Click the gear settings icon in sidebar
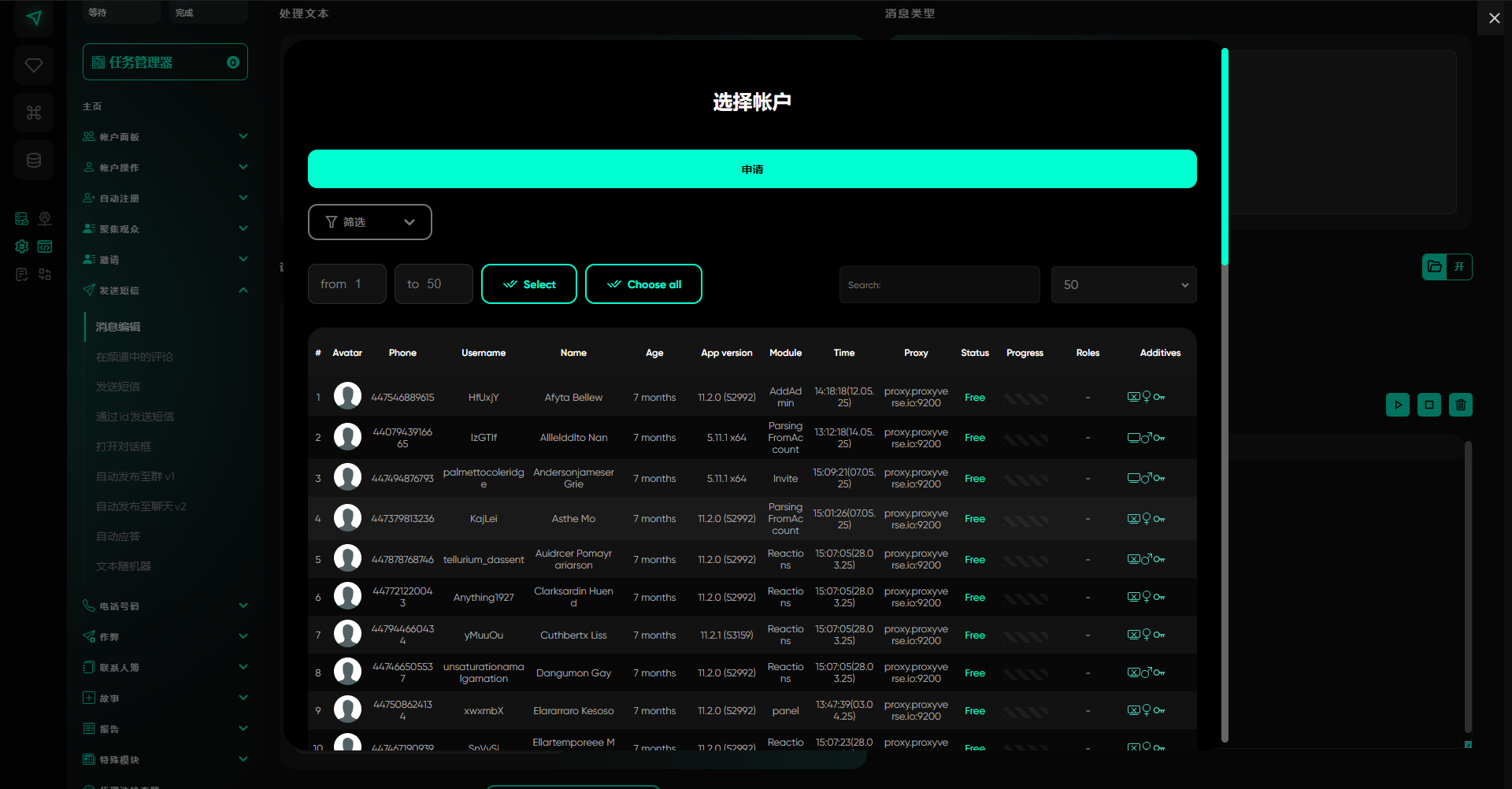The height and width of the screenshot is (789, 1512). [x=22, y=246]
